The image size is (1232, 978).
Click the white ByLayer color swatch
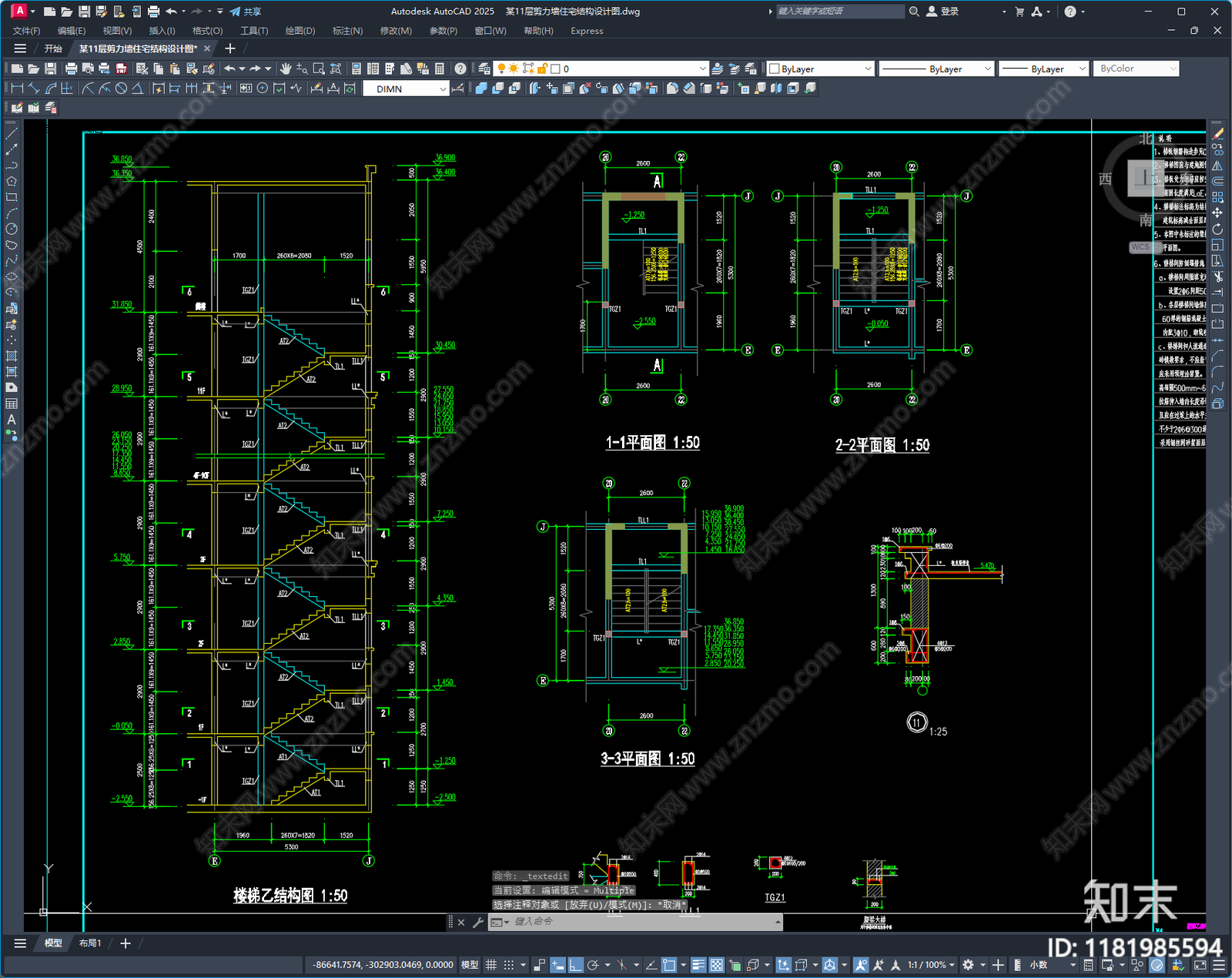click(775, 69)
